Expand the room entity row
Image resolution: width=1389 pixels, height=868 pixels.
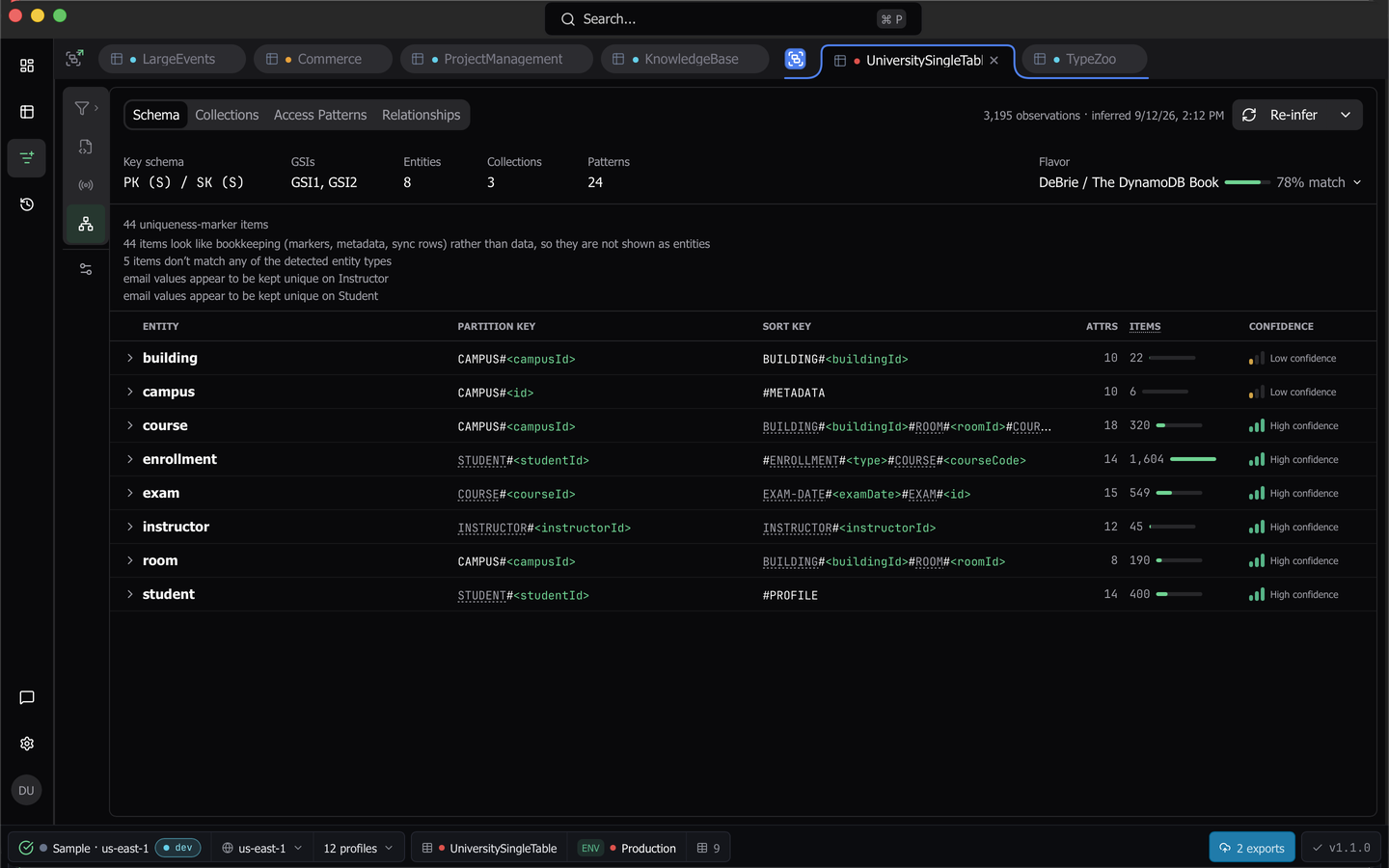(130, 560)
